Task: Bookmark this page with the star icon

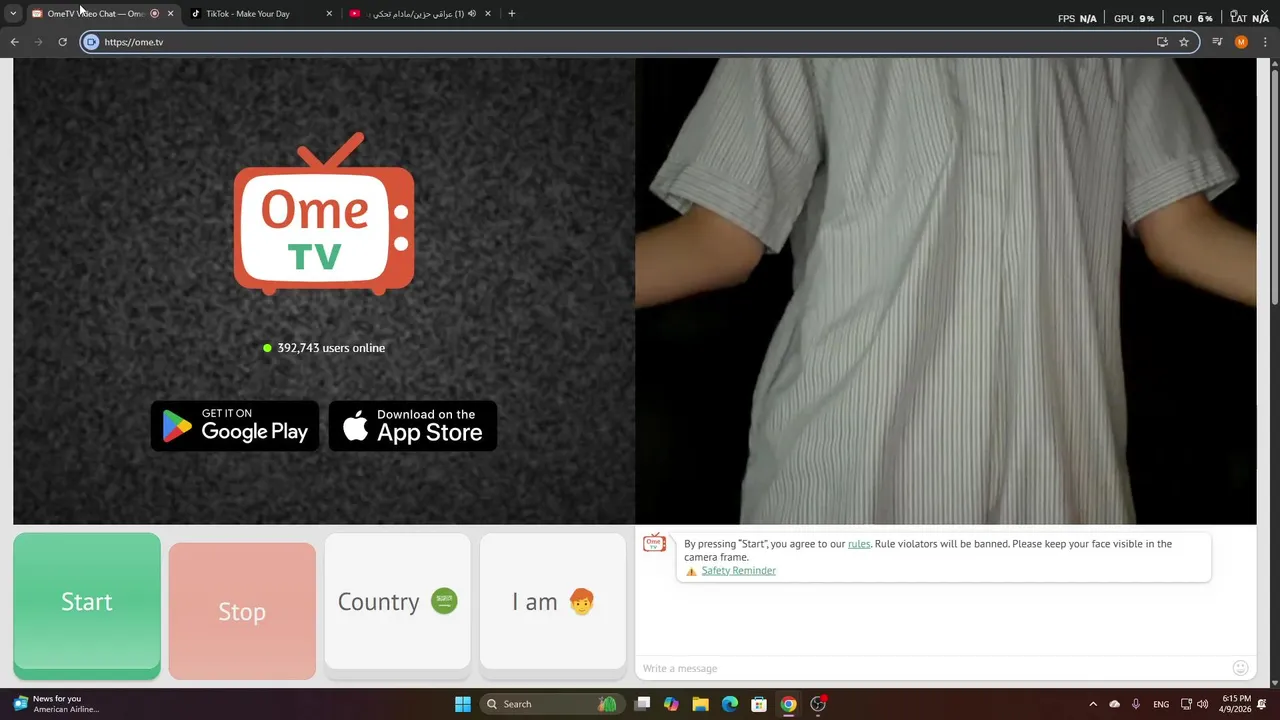Action: pyautogui.click(x=1184, y=42)
